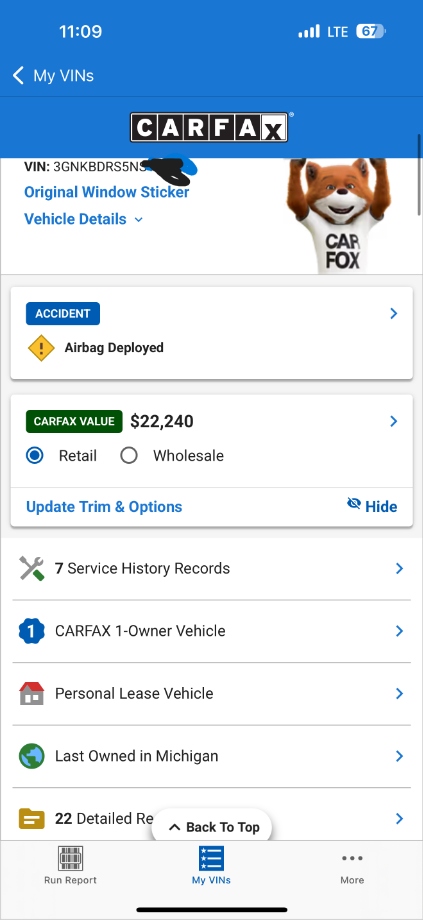Open Update Trim & Options
Viewport: 423px width, 920px height.
click(x=104, y=507)
